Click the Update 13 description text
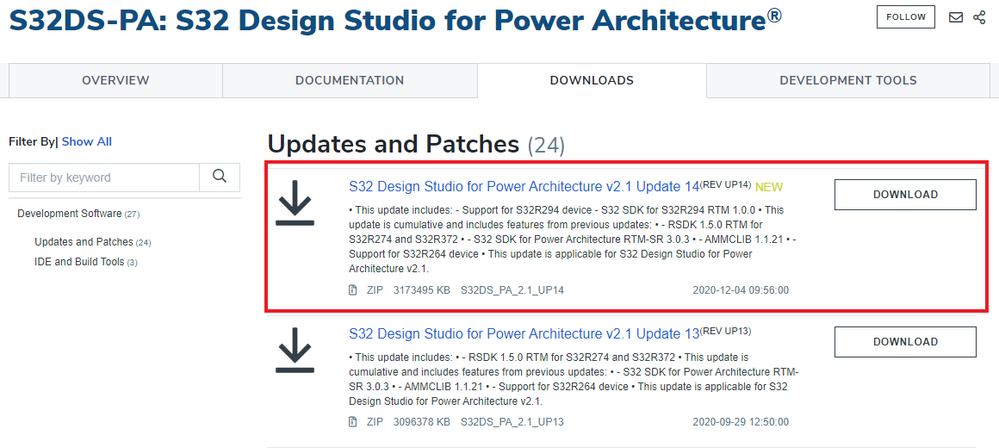Viewport: 999px width, 448px height. (572, 379)
